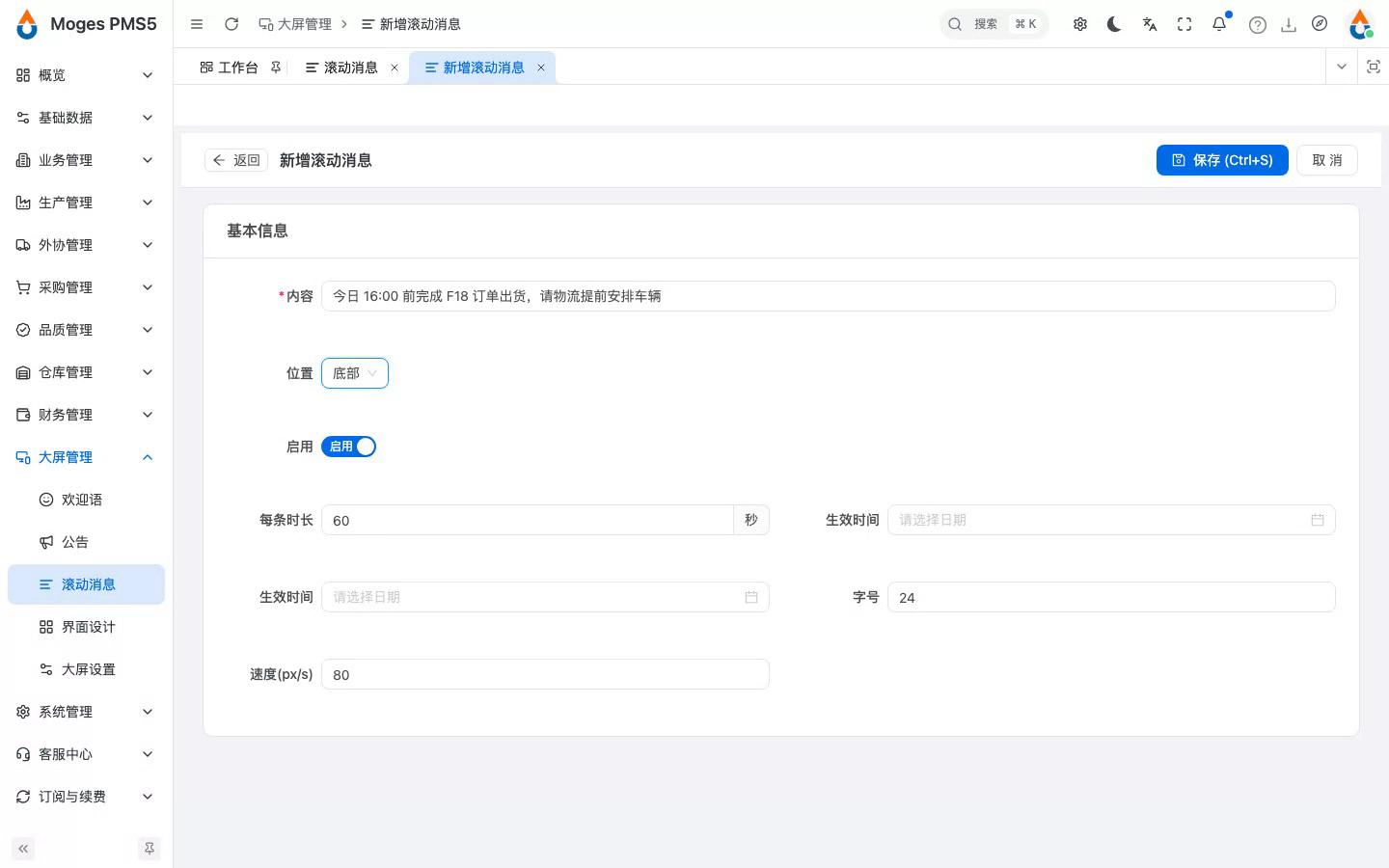Click the 字号 input showing 24
The height and width of the screenshot is (868, 1389).
click(1111, 597)
